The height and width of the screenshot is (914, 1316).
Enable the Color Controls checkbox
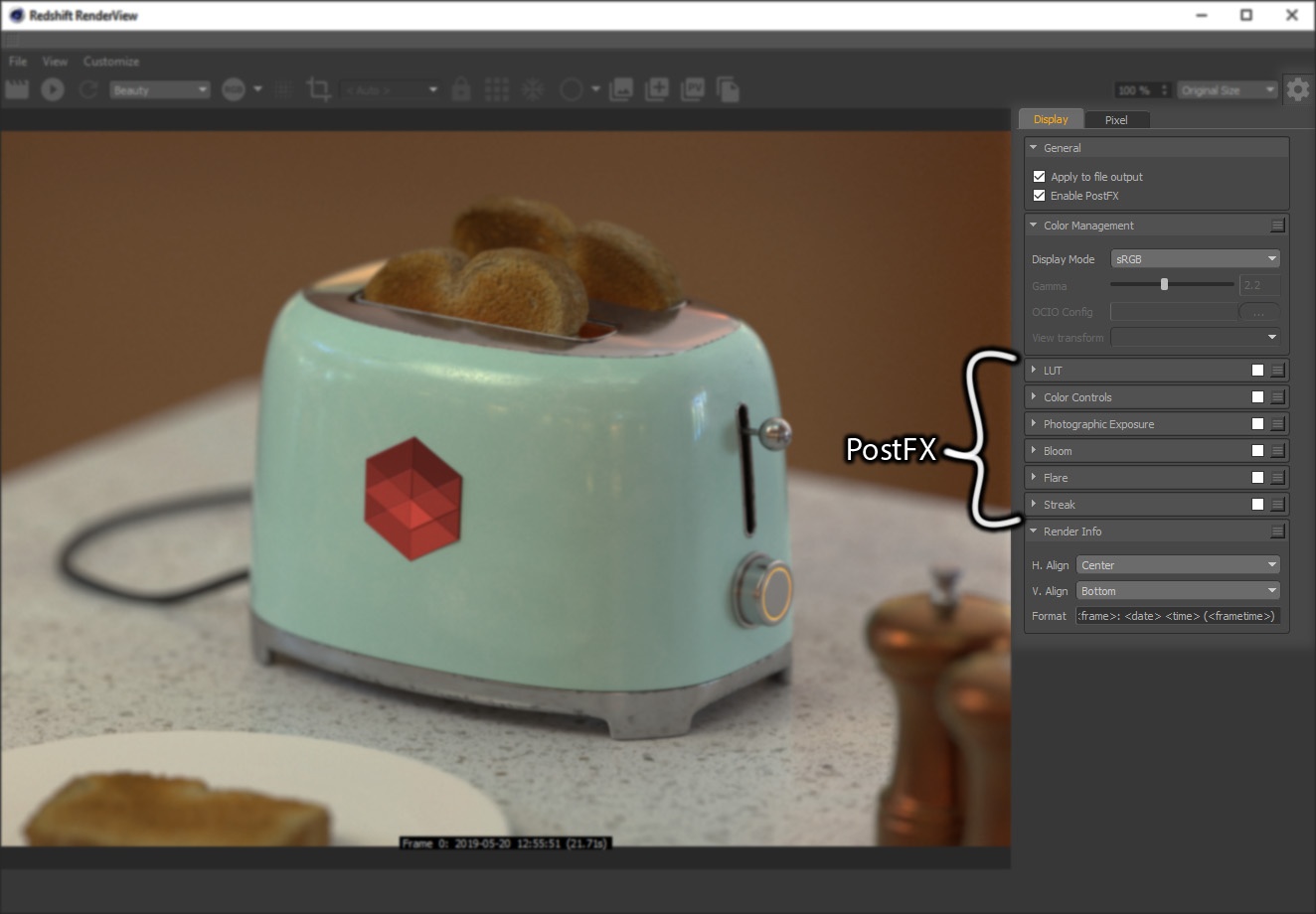1257,397
